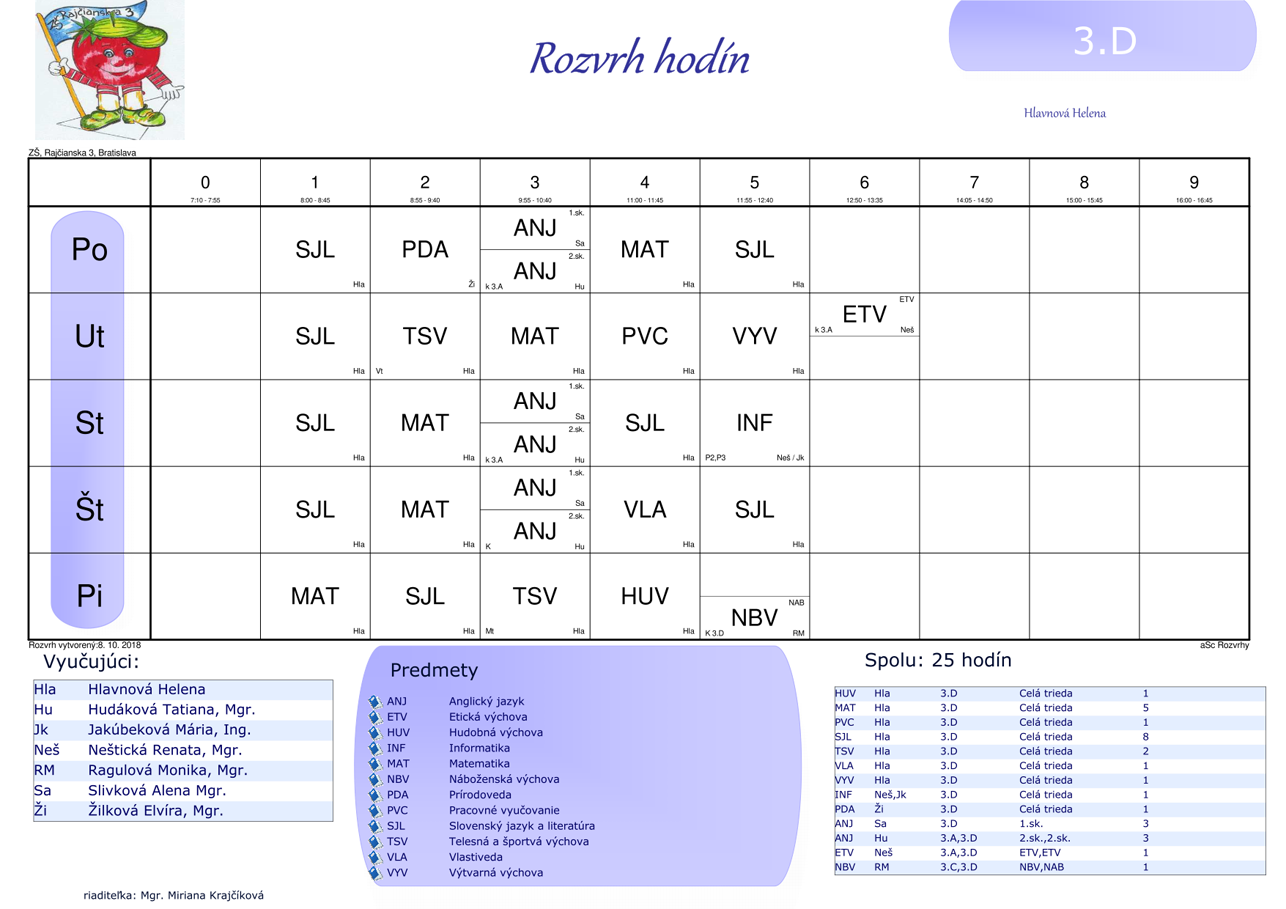Viewport: 1286px width, 909px height.
Task: Click Monday's PDA lesson cell
Action: click(425, 250)
